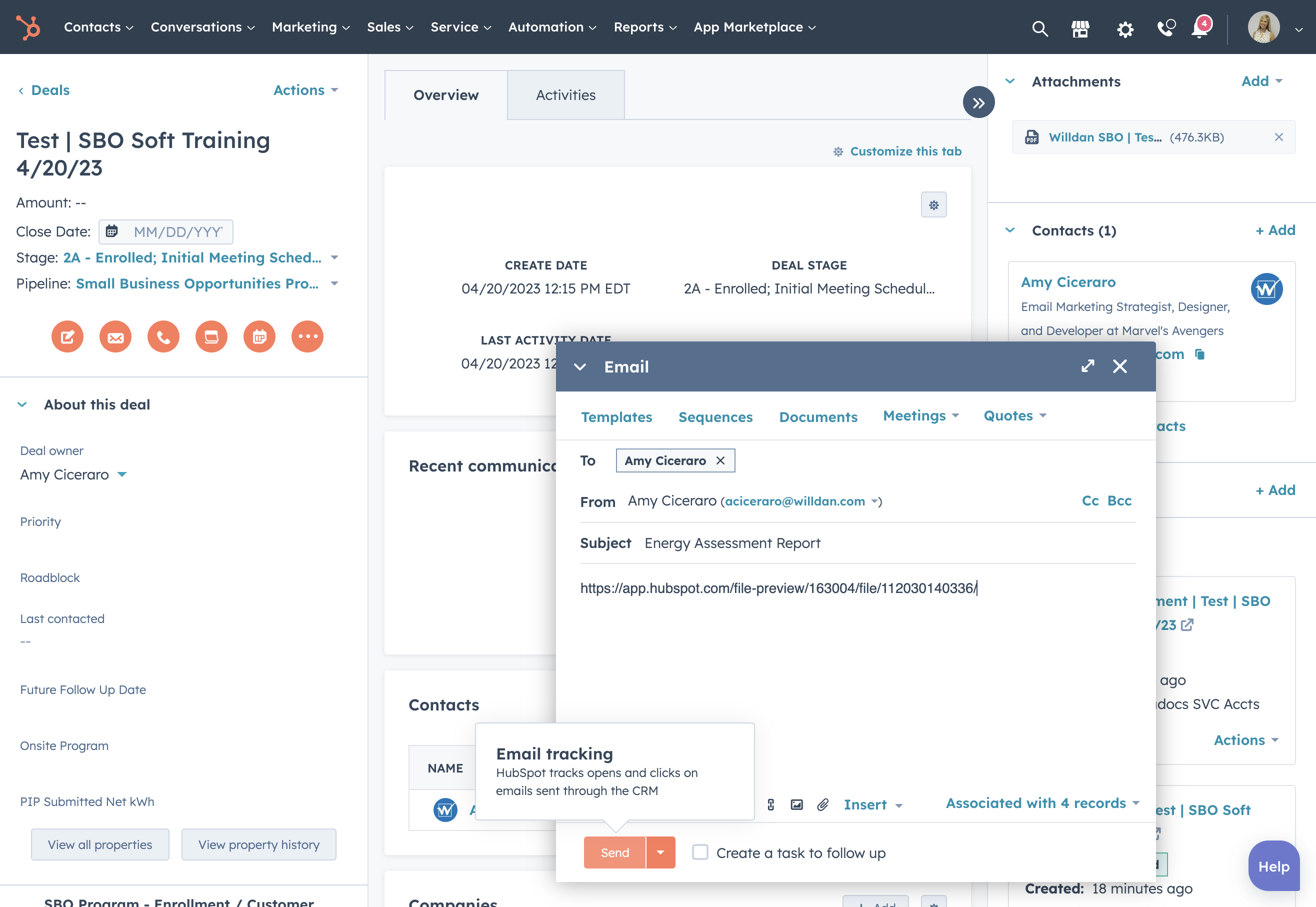Copy the contact email address icon
Viewport: 1316px width, 907px height.
pos(1199,354)
